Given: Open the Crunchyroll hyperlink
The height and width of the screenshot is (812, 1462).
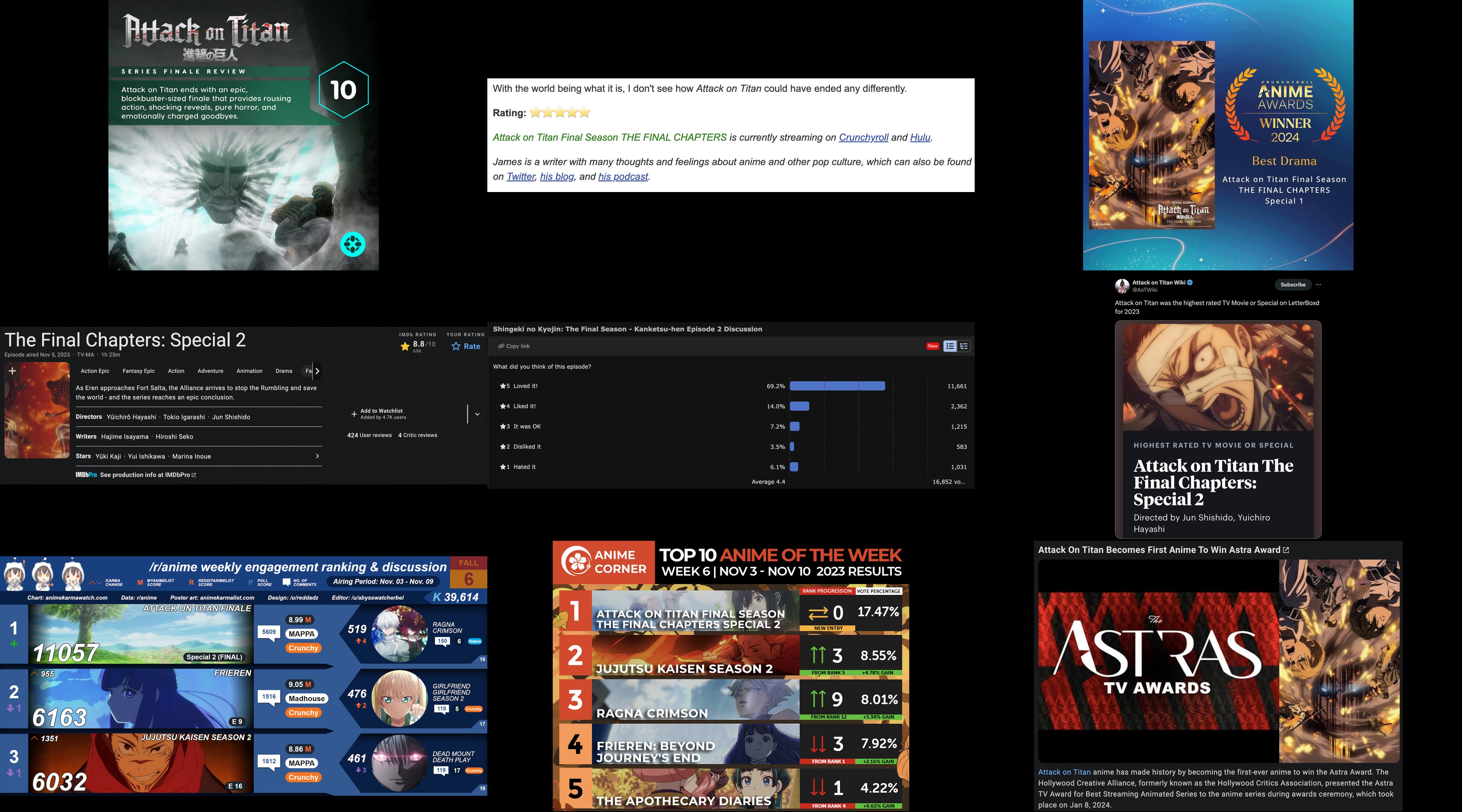Looking at the screenshot, I should tap(863, 137).
